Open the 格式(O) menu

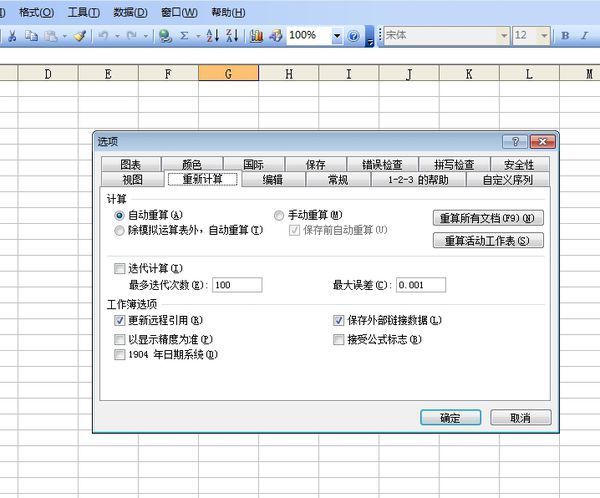(x=36, y=12)
